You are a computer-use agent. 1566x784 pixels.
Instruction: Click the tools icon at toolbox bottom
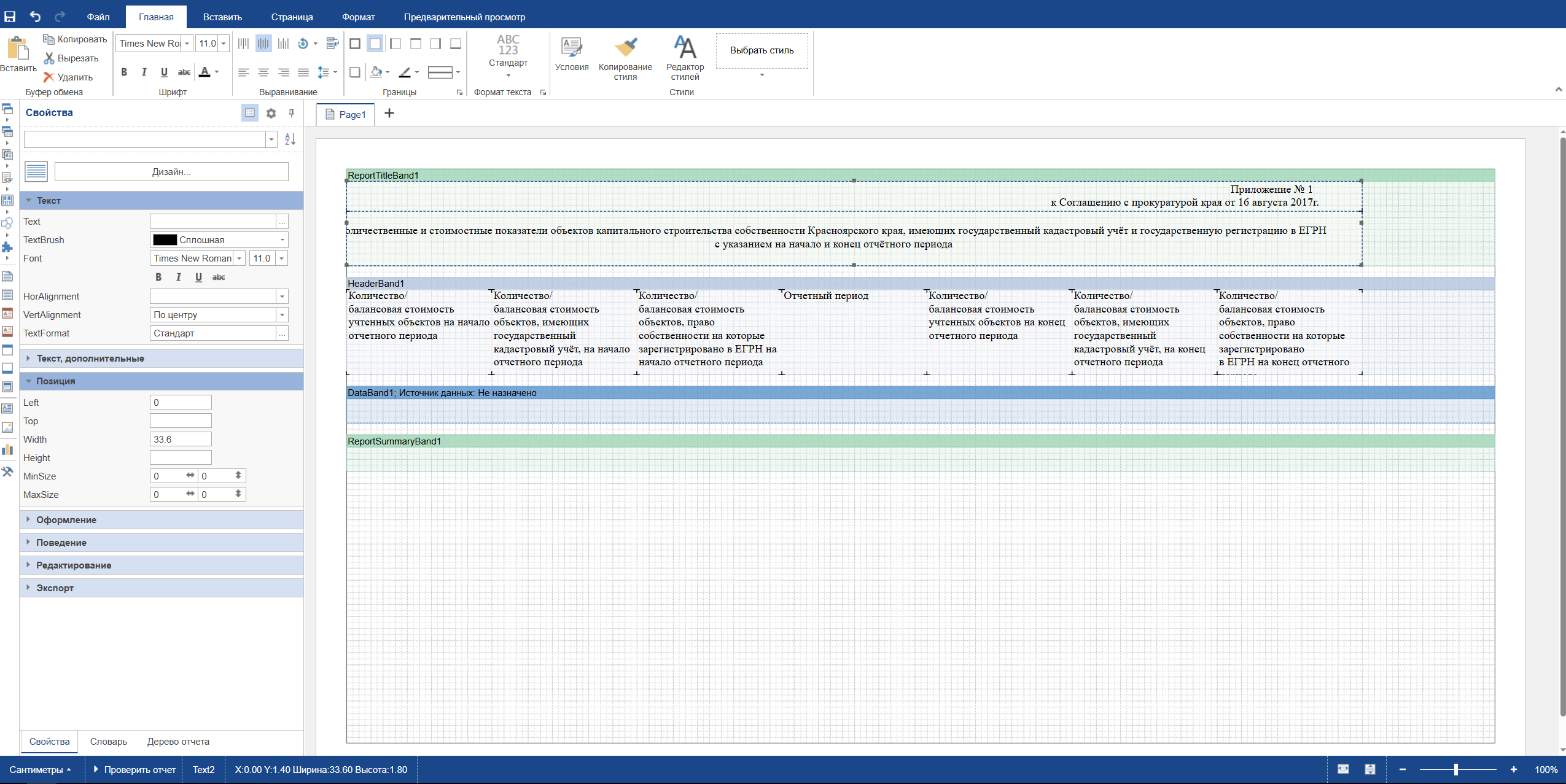[7, 472]
